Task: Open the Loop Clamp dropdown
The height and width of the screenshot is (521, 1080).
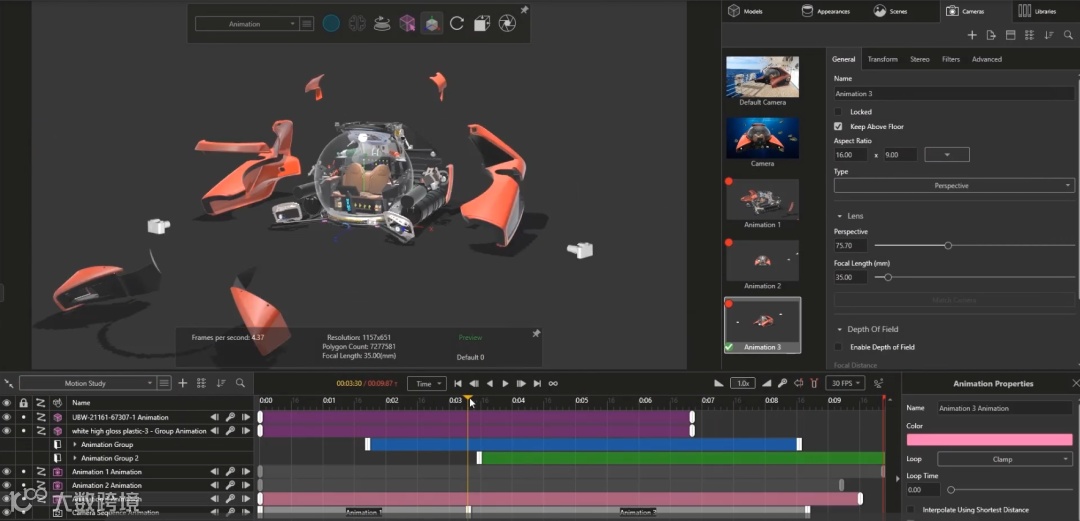Action: click(1005, 459)
